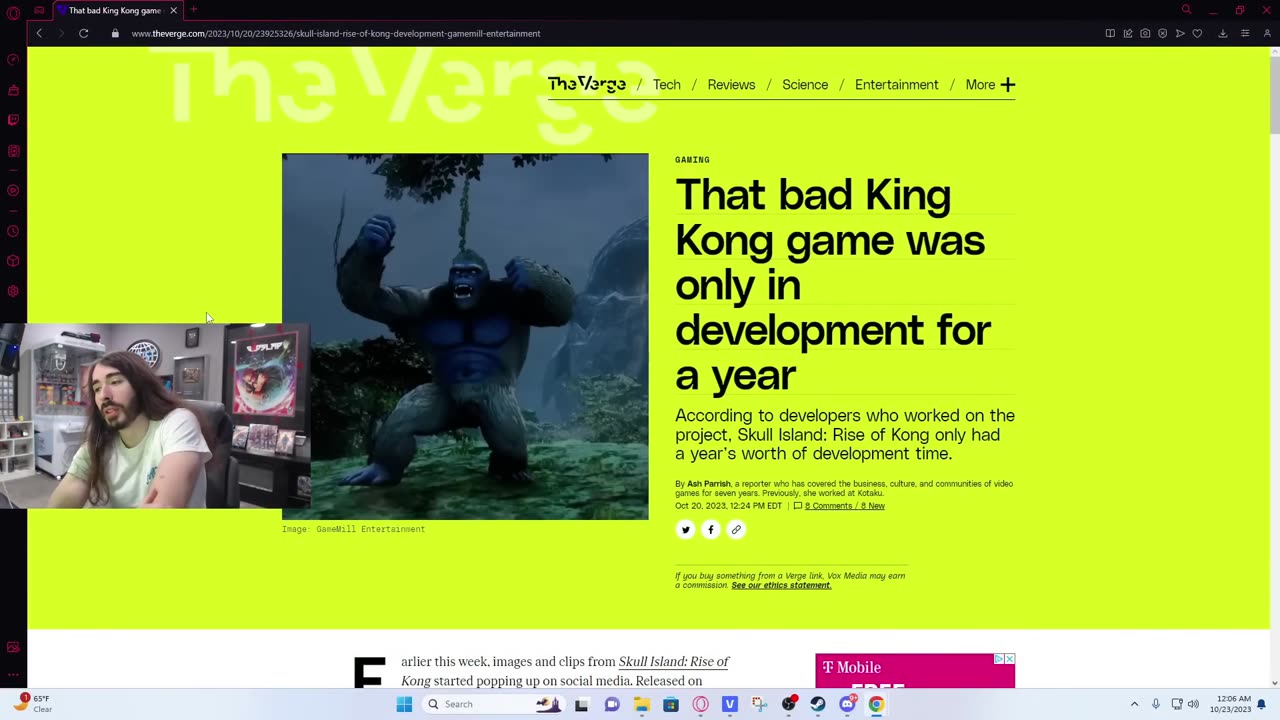The width and height of the screenshot is (1280, 720).
Task: Open the '8 Comments / 8 New' link
Action: coord(845,506)
